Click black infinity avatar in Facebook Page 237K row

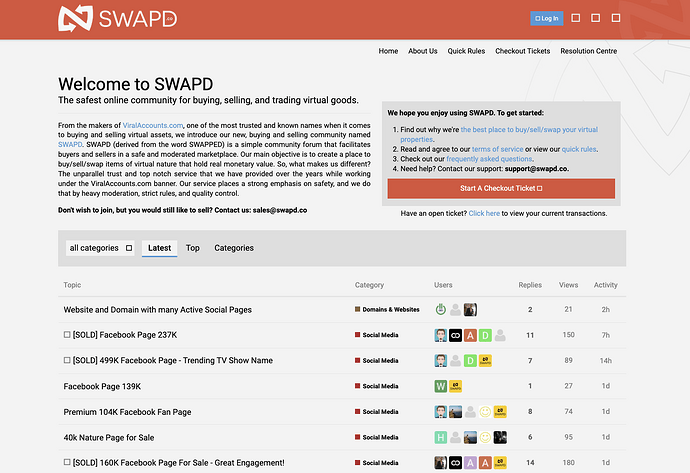(x=455, y=335)
